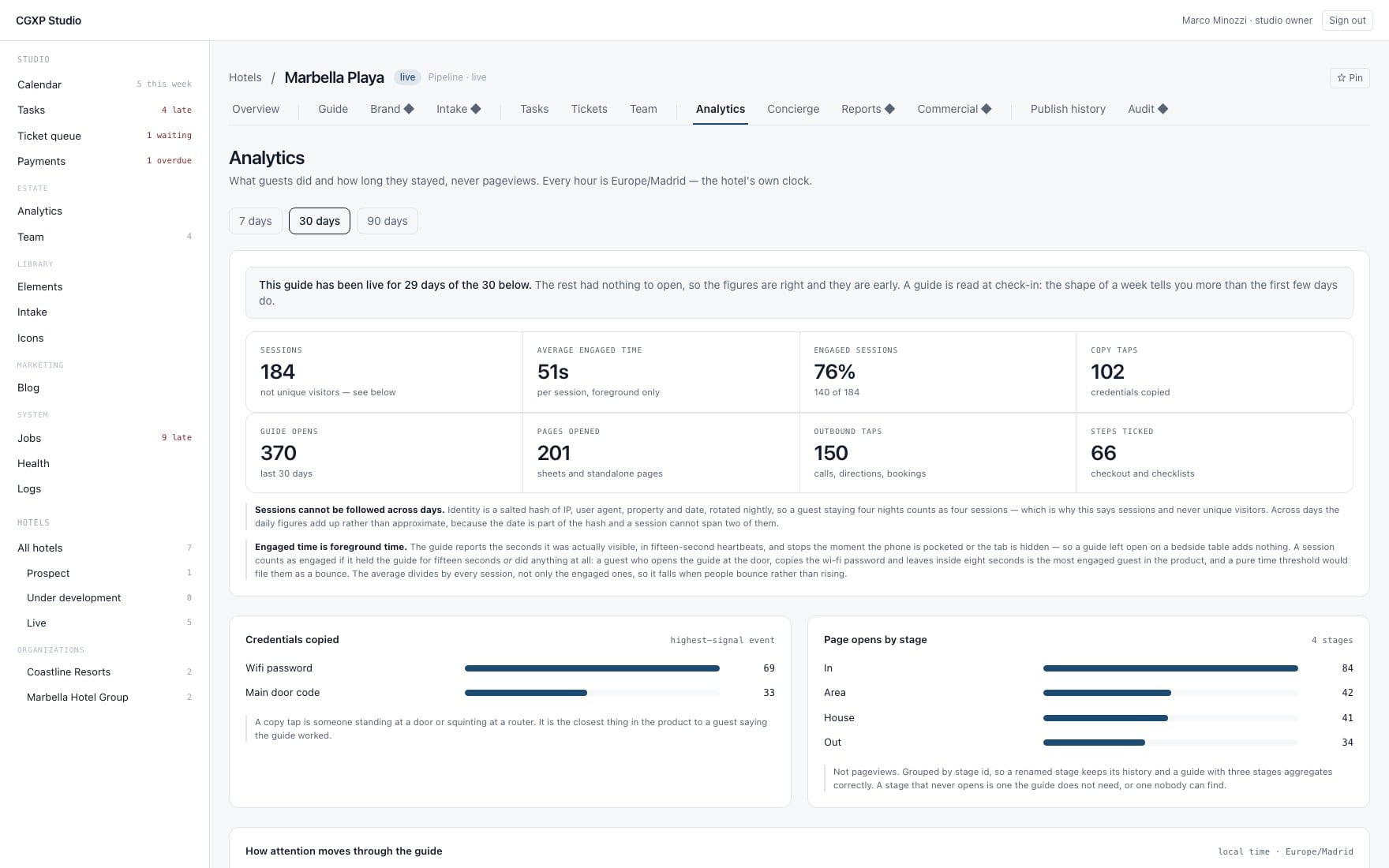Open the hotel Tasks tab
The width and height of the screenshot is (1389, 868).
coord(534,109)
